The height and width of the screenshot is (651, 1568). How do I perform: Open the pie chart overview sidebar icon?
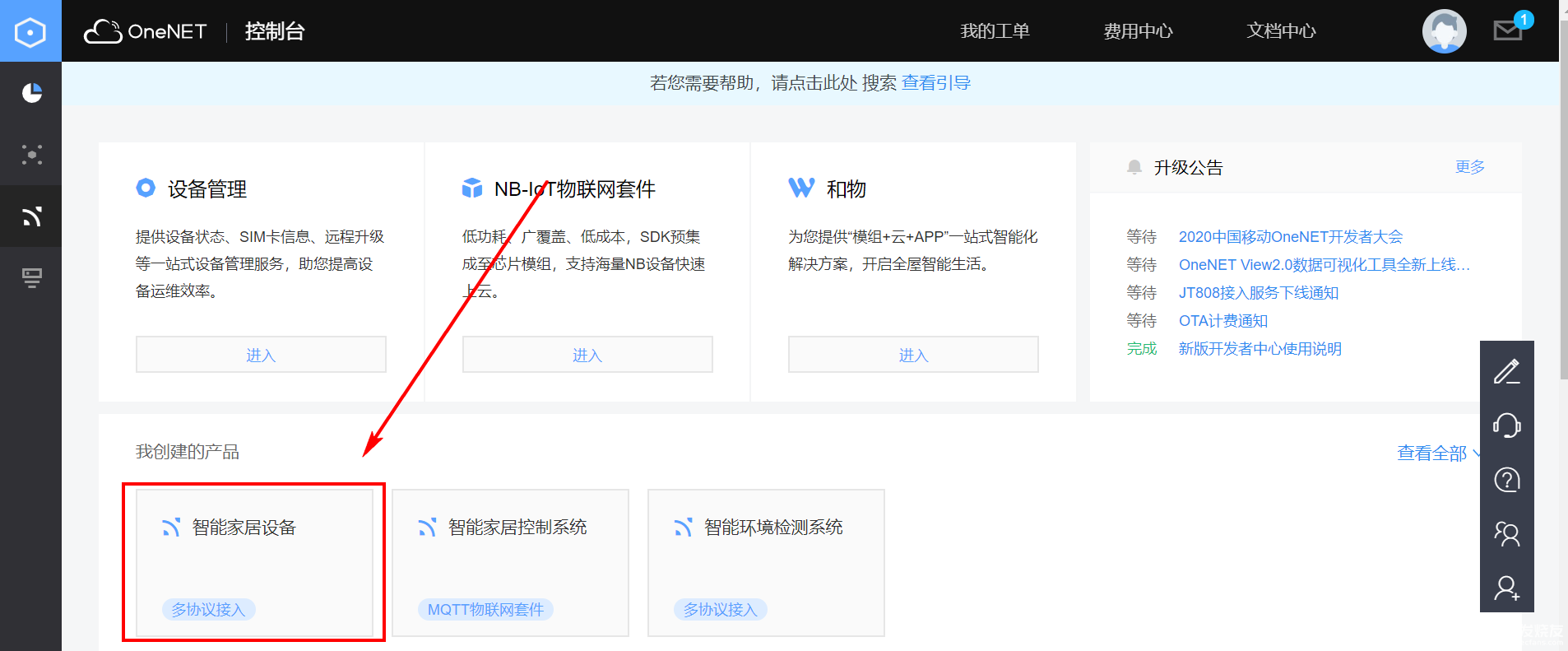(x=31, y=93)
